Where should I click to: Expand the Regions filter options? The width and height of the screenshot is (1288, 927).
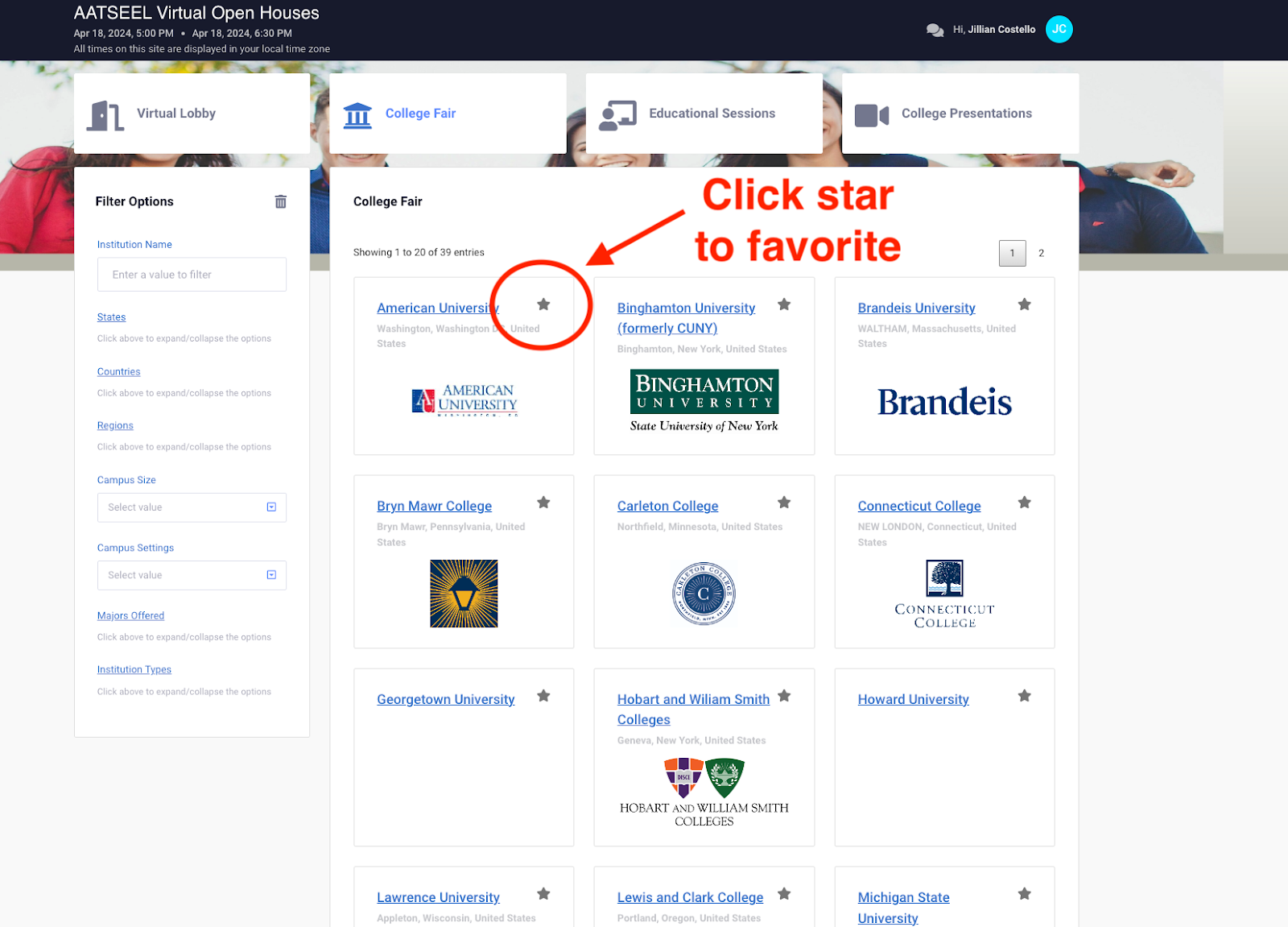pos(115,426)
